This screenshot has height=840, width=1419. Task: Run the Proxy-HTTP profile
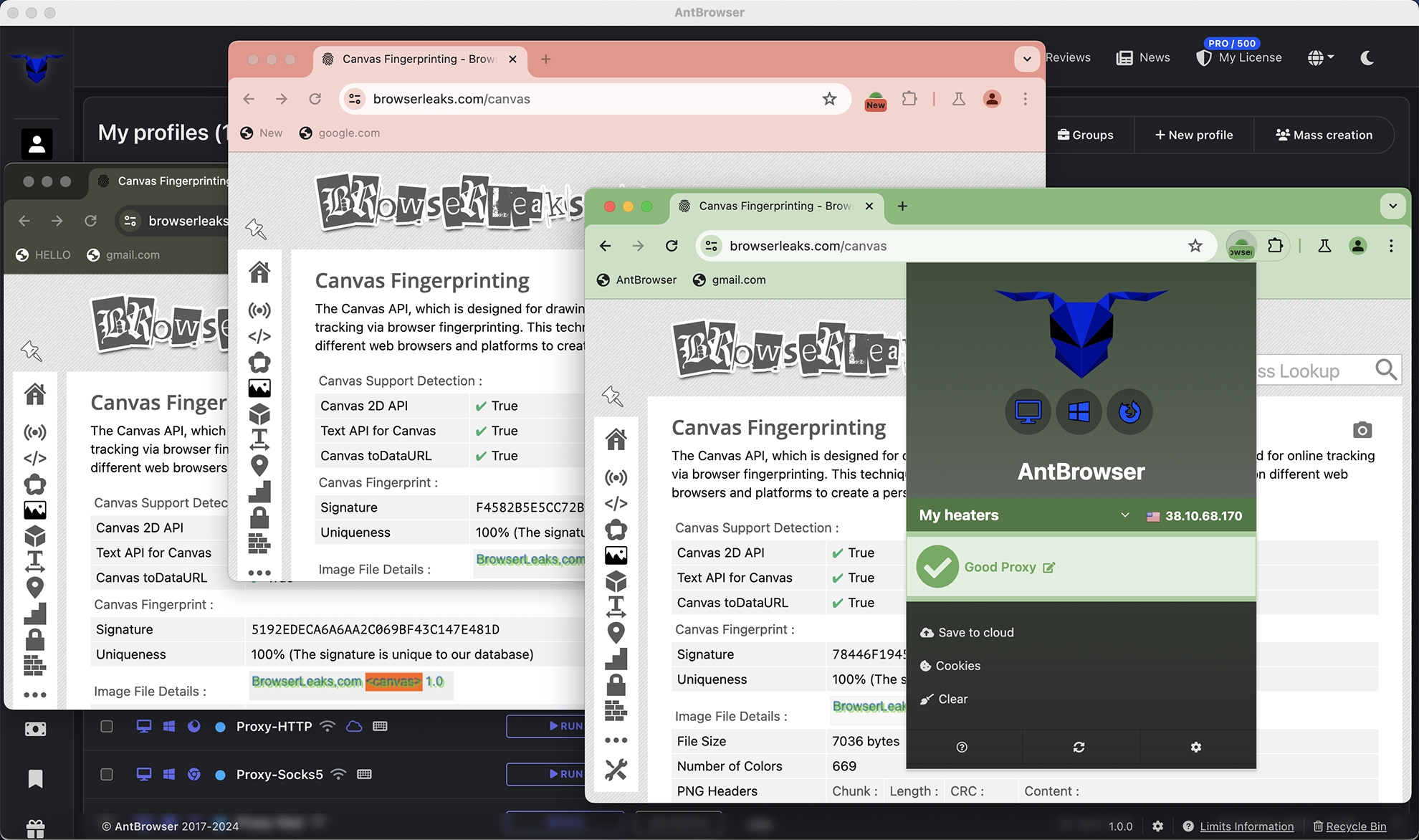tap(546, 726)
